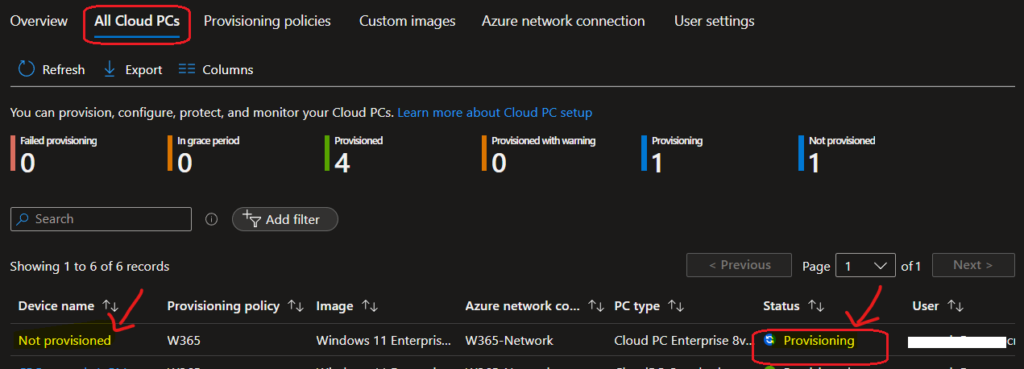Click the disabled Next page button

pyautogui.click(x=972, y=265)
